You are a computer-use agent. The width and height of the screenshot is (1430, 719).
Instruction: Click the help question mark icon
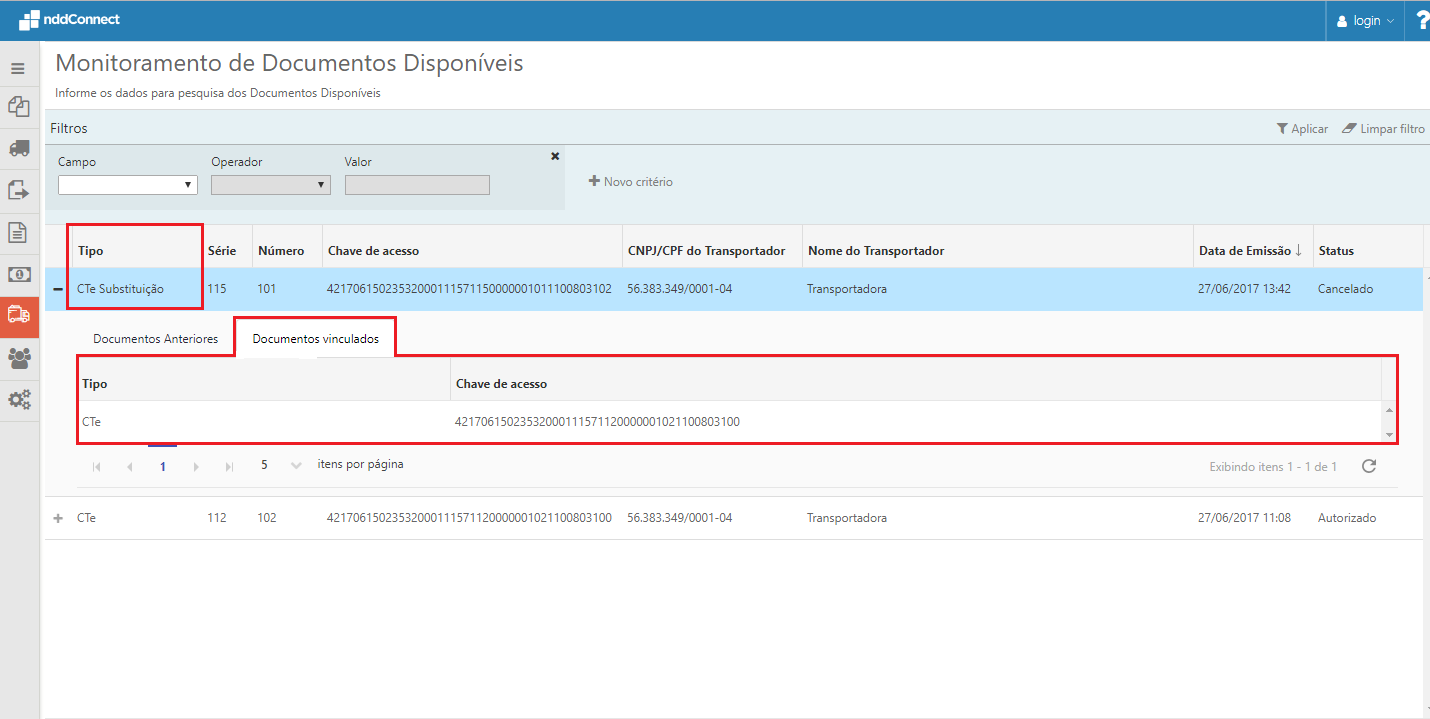point(1422,20)
